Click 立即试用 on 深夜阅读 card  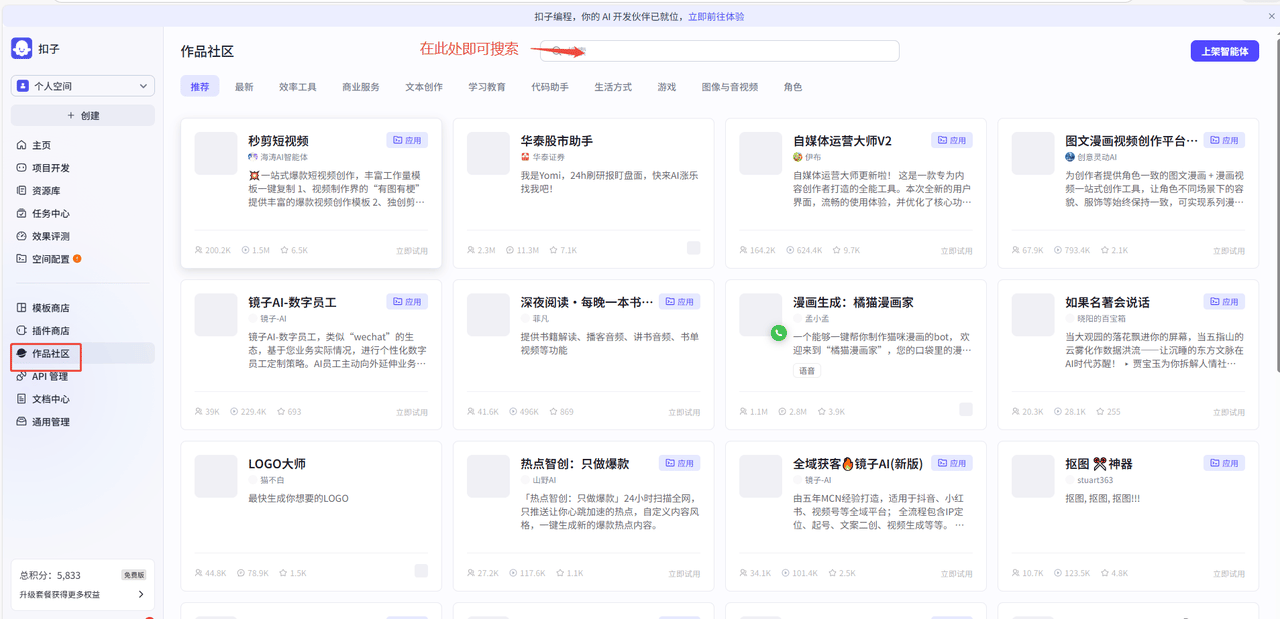[x=684, y=412]
